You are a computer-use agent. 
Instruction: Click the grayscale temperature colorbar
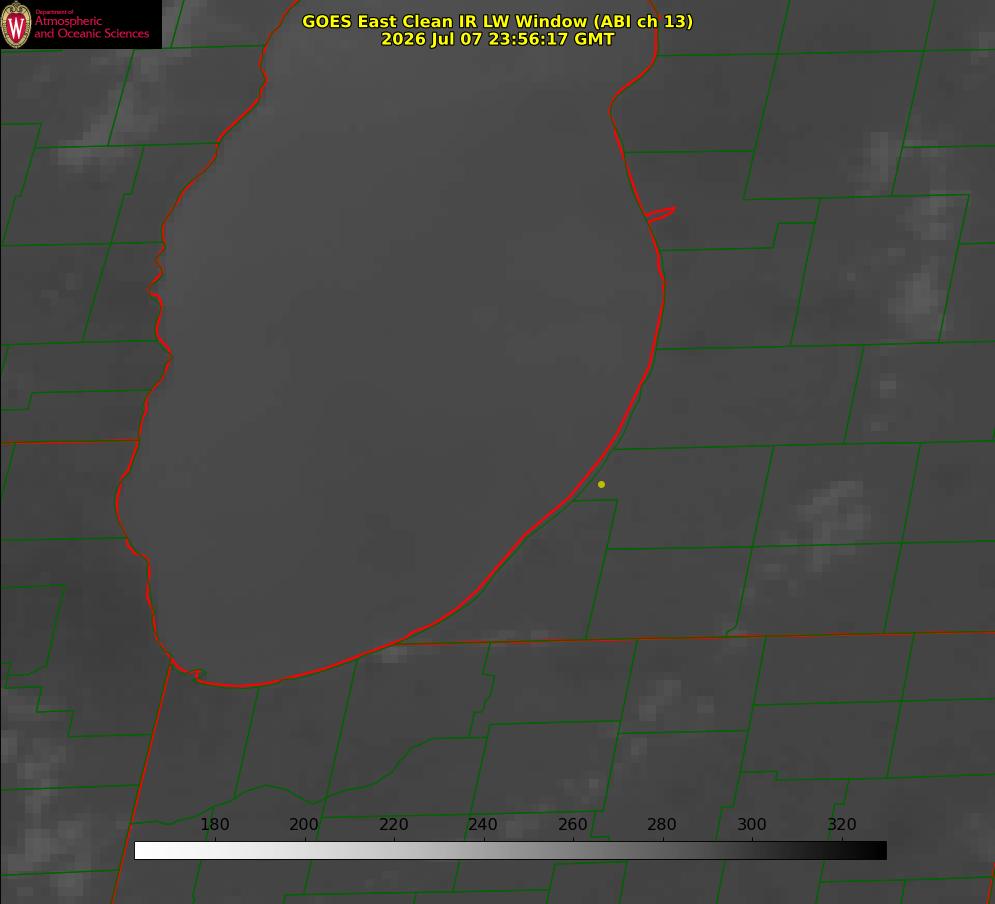click(x=510, y=850)
